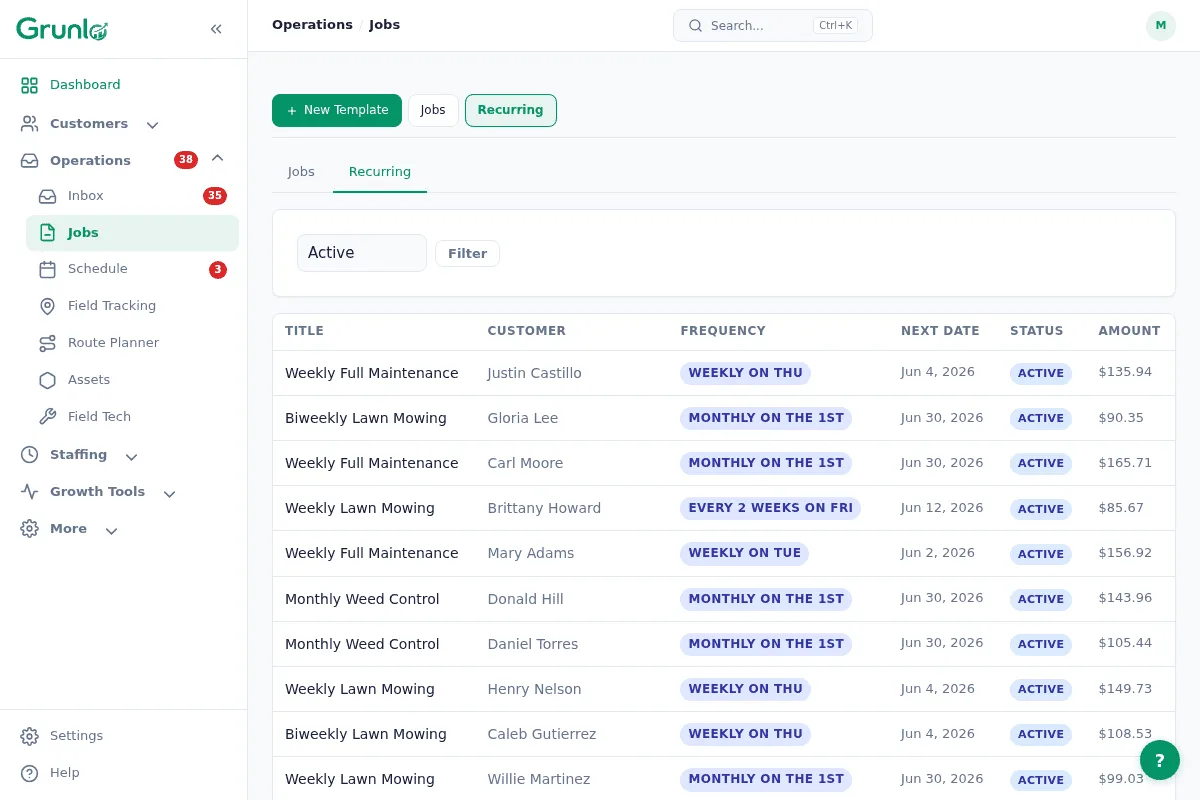
Task: Click the Staffing clock icon
Action: (30, 455)
